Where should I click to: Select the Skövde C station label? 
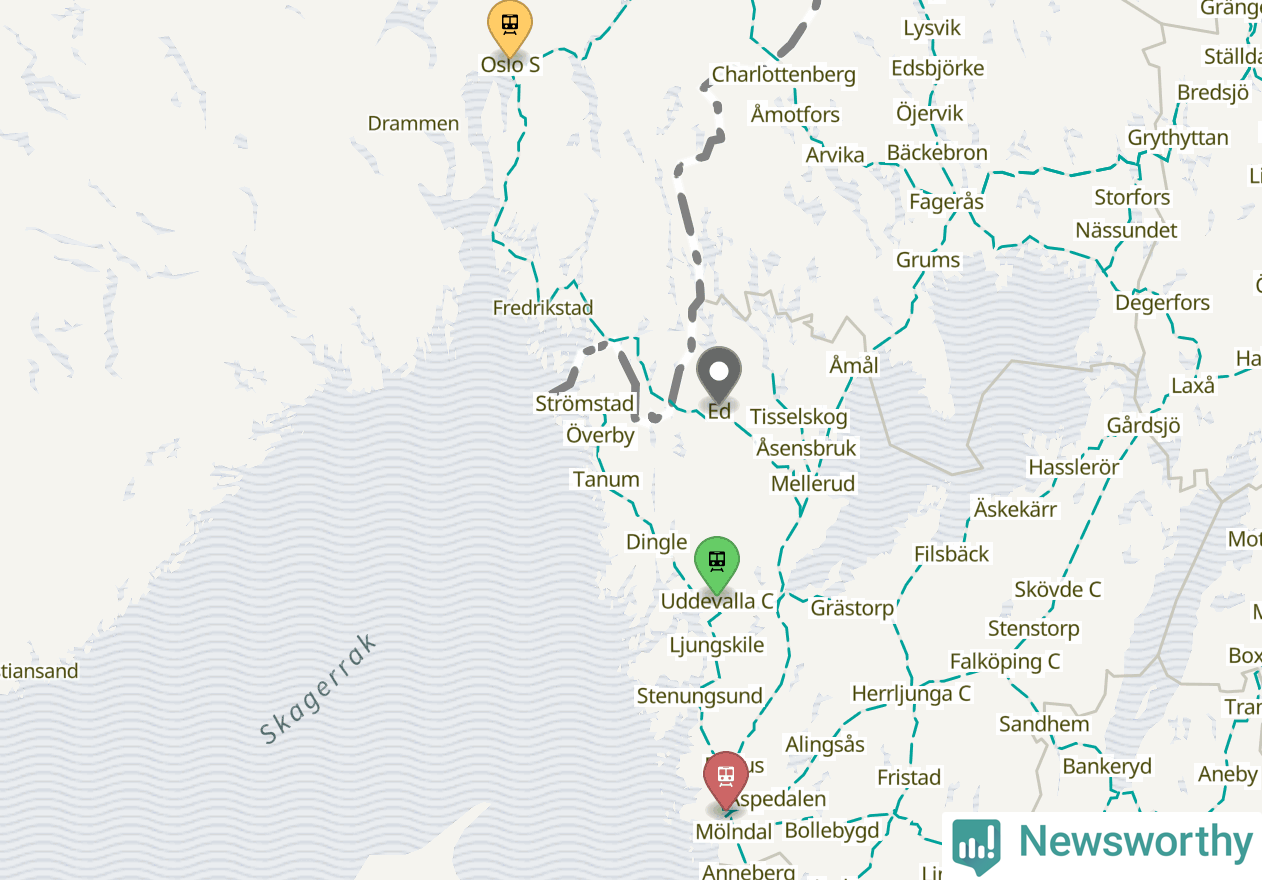pos(1057,590)
